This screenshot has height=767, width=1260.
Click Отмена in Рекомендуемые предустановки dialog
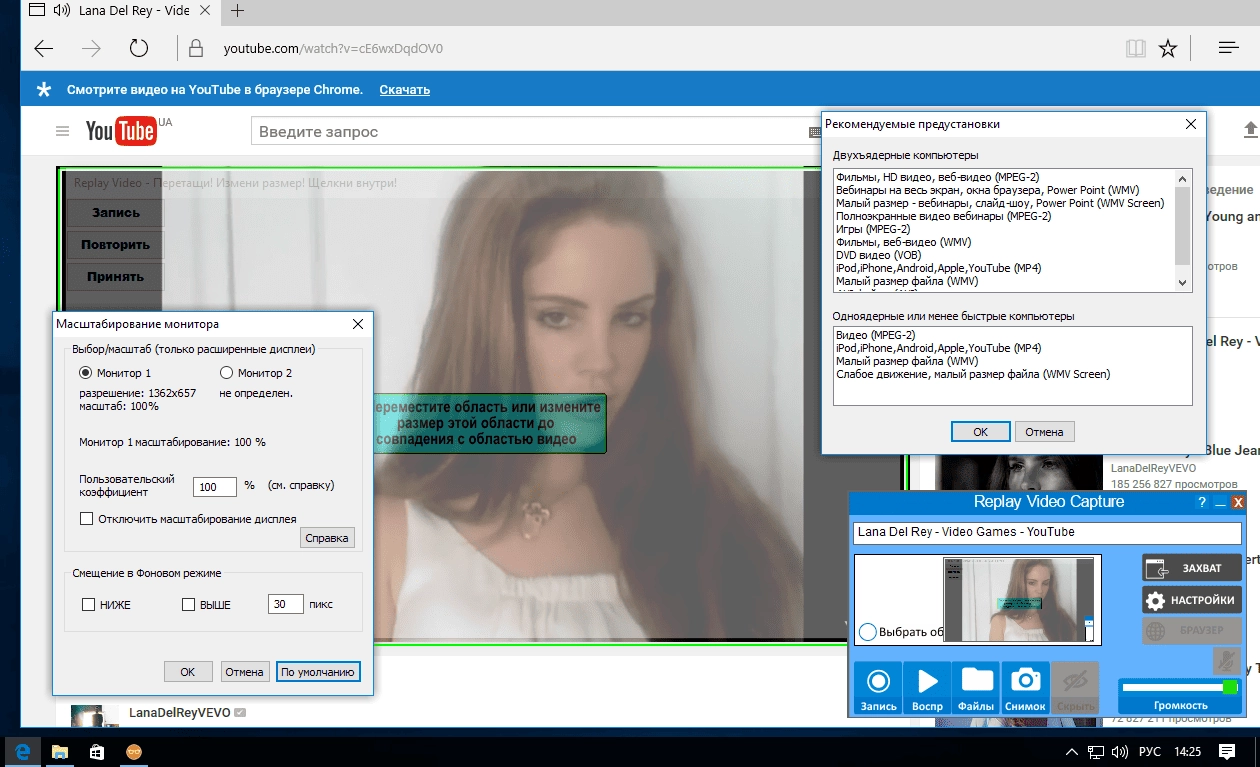(x=1044, y=432)
